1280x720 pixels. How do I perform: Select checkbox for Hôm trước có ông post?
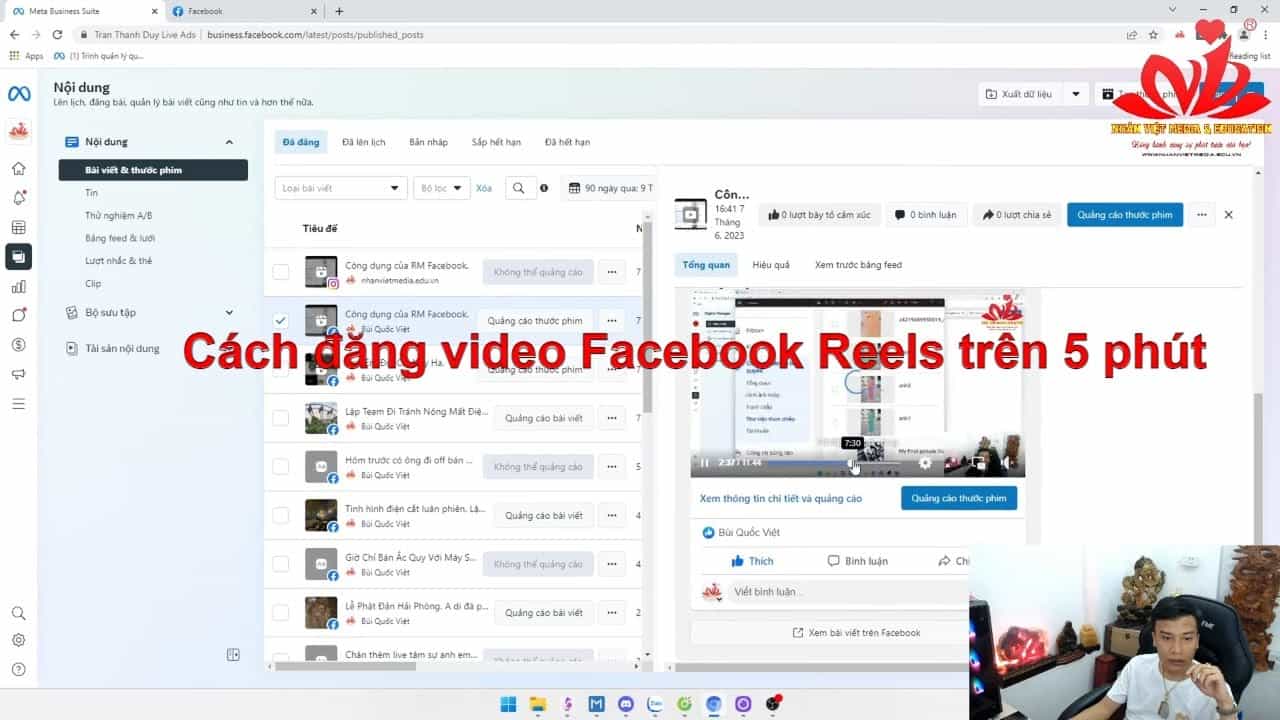(281, 467)
